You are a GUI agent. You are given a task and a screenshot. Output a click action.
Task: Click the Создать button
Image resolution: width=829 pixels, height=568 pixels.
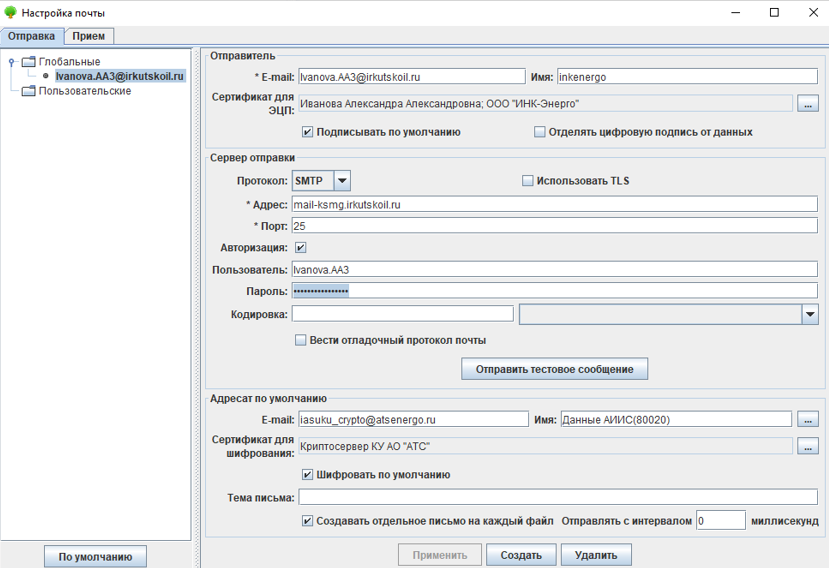click(x=521, y=555)
